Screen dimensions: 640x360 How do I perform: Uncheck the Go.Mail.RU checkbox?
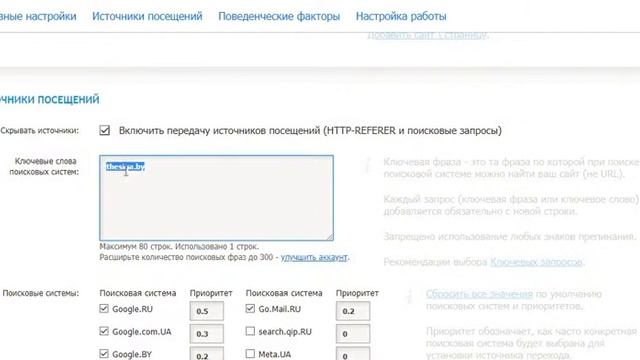250,309
